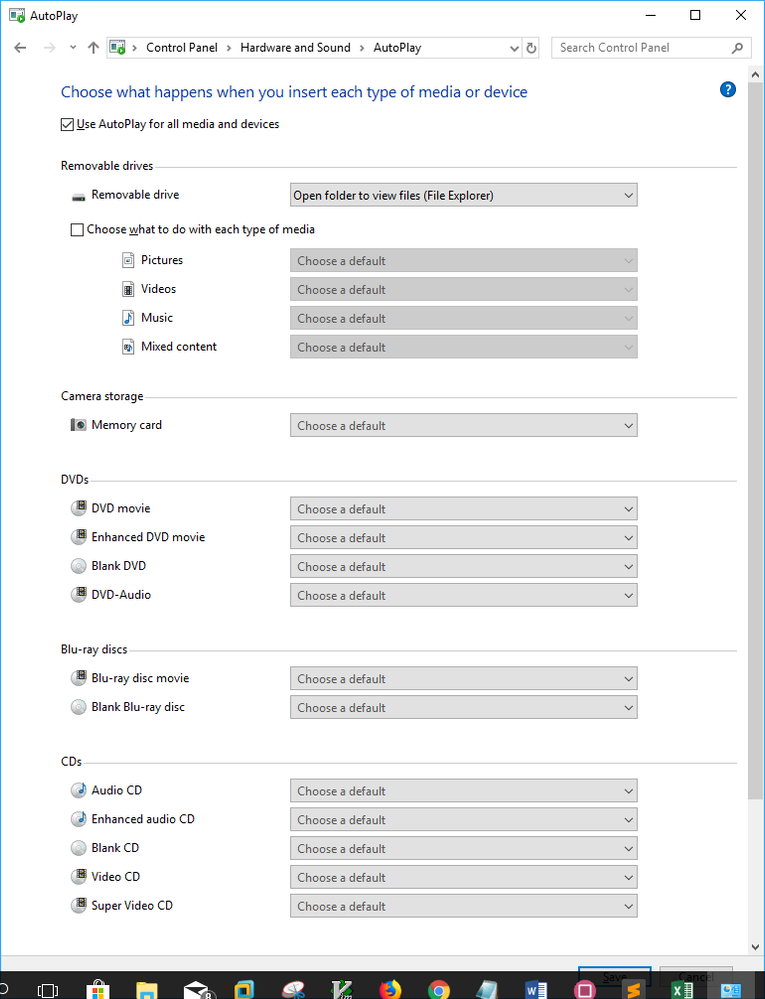This screenshot has width=765, height=999.
Task: Click the Mixed content icon
Action: [x=129, y=347]
